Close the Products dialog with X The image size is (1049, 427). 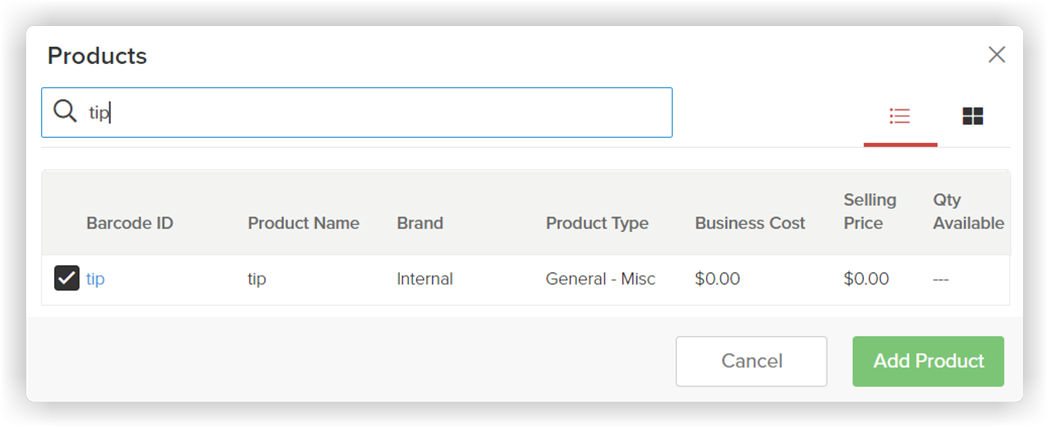pos(997,55)
